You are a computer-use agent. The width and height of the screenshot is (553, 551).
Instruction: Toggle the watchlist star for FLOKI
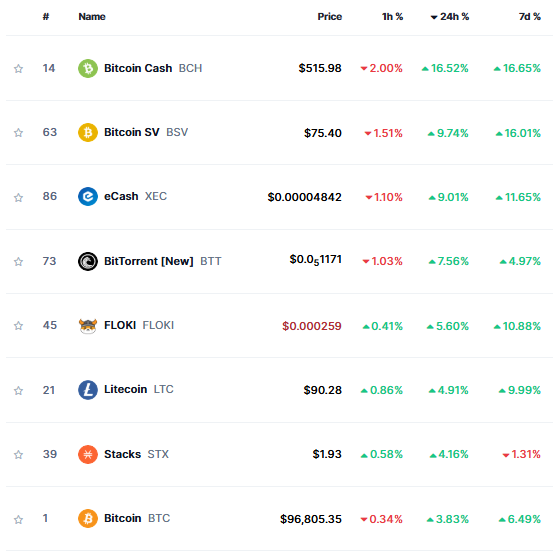point(18,326)
